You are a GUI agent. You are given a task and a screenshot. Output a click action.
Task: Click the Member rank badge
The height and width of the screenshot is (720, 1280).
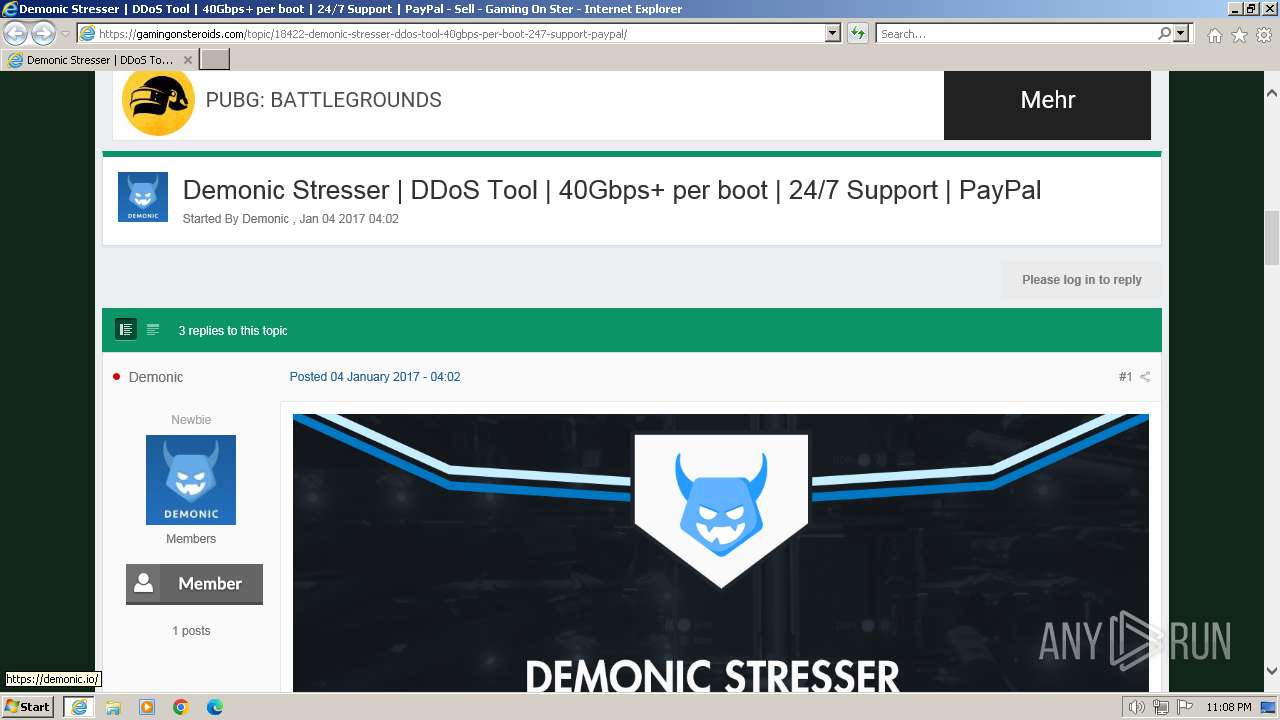(194, 584)
